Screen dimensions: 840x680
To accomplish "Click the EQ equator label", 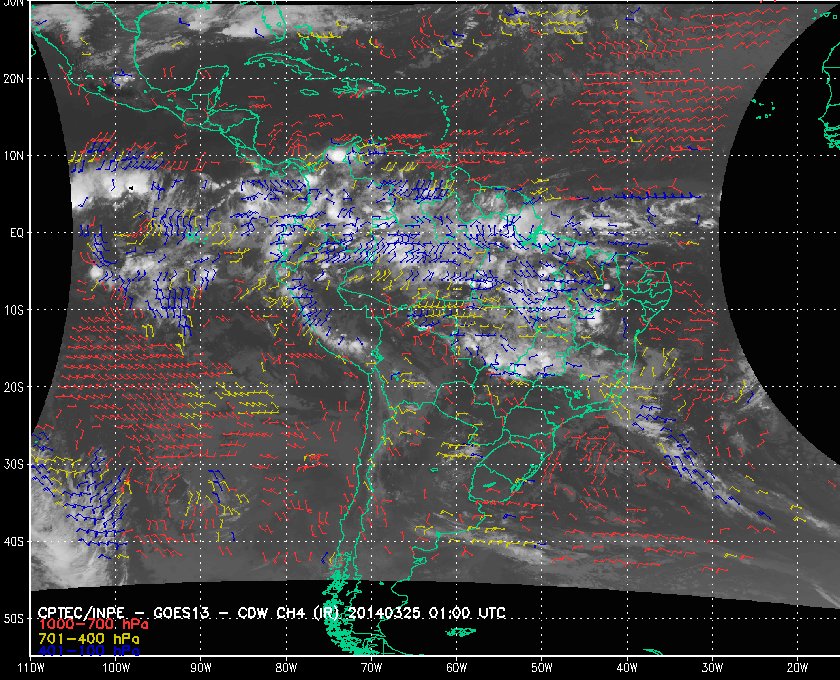I will click(x=17, y=233).
